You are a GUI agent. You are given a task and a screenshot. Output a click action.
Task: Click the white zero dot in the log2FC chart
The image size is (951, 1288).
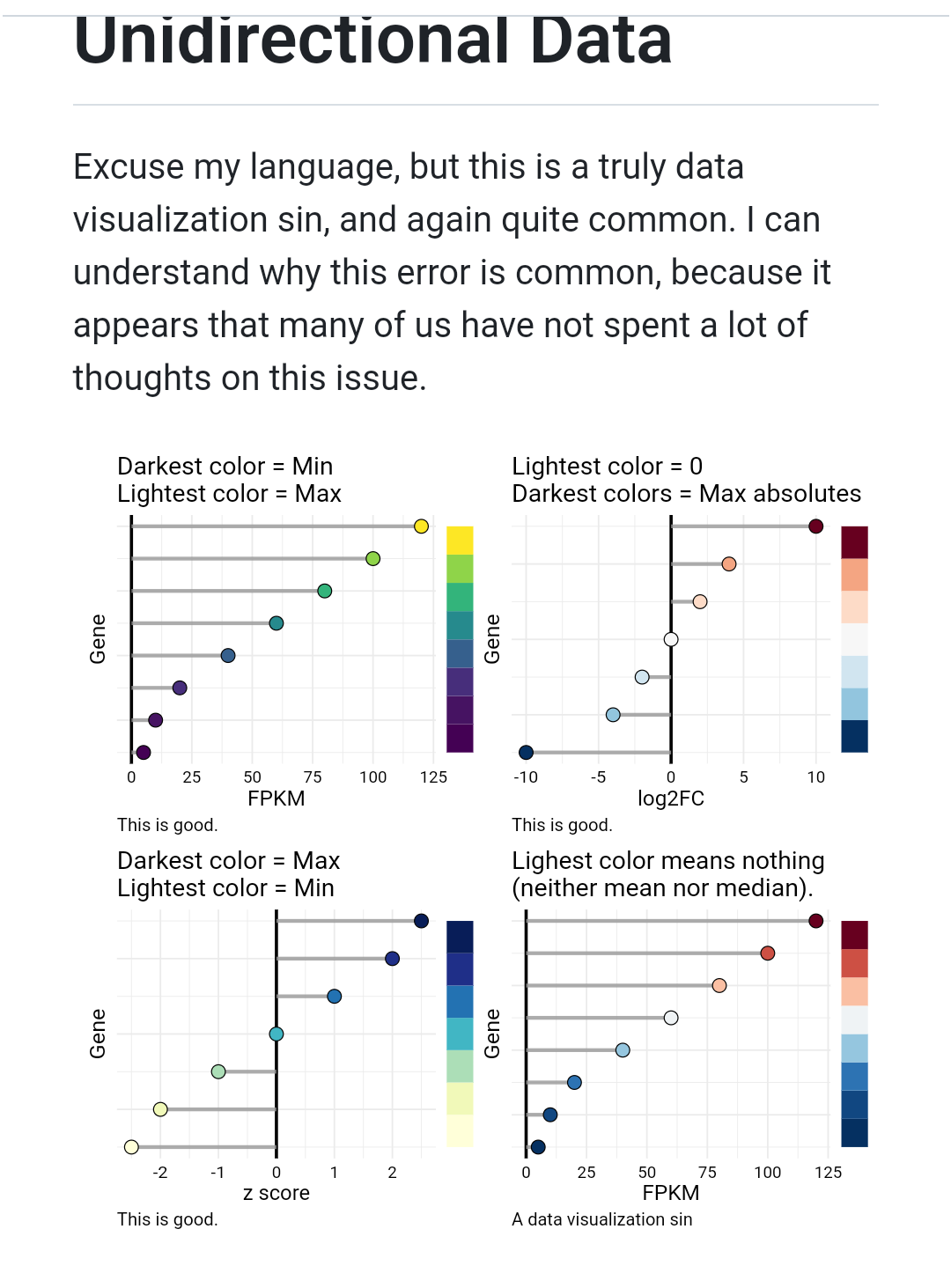[671, 639]
